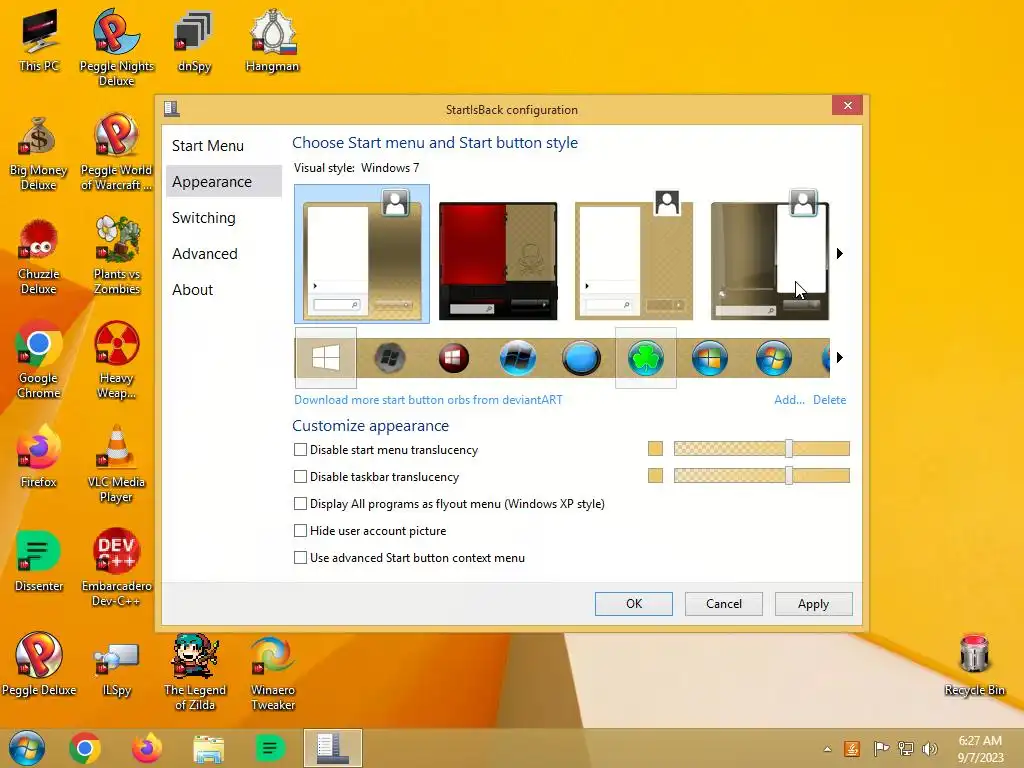Select the green shamrock start orb
The height and width of the screenshot is (768, 1024).
pyautogui.click(x=646, y=358)
